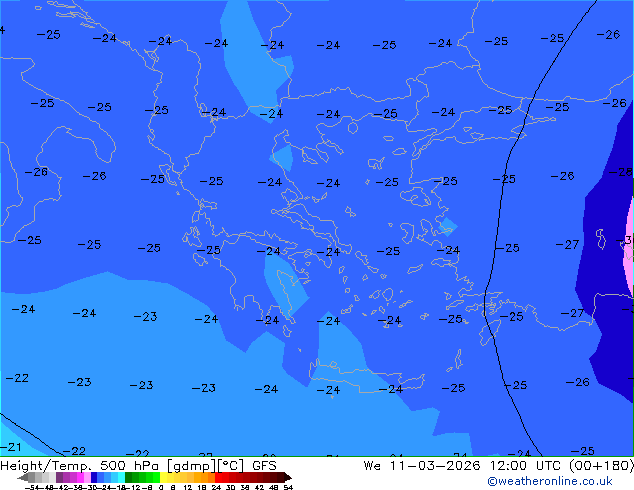634x490 pixels.
Task: Click the '54' label on legend scale
Action: click(288, 487)
